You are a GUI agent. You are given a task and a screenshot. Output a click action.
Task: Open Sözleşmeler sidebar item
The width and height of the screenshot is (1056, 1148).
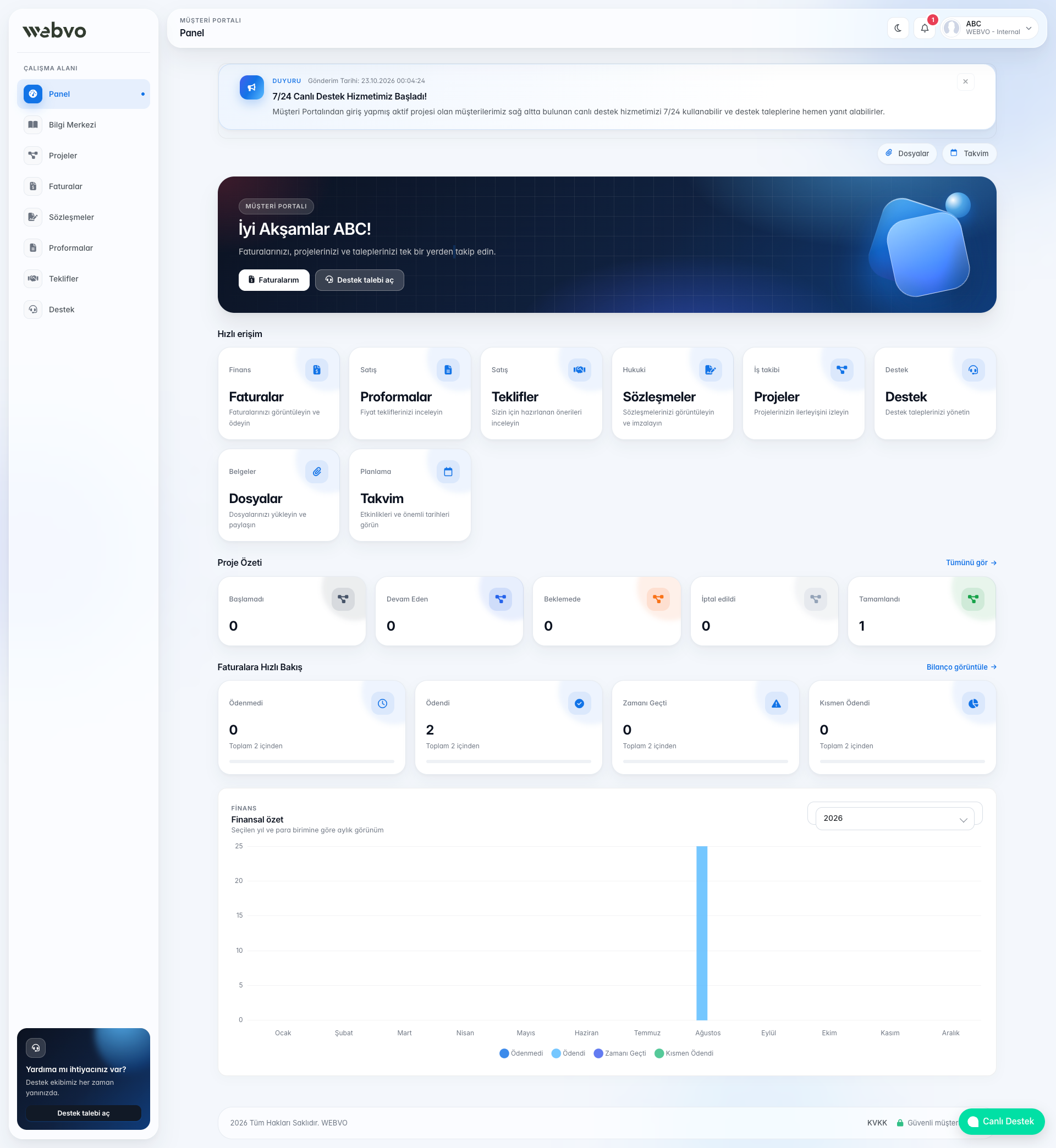coord(84,218)
